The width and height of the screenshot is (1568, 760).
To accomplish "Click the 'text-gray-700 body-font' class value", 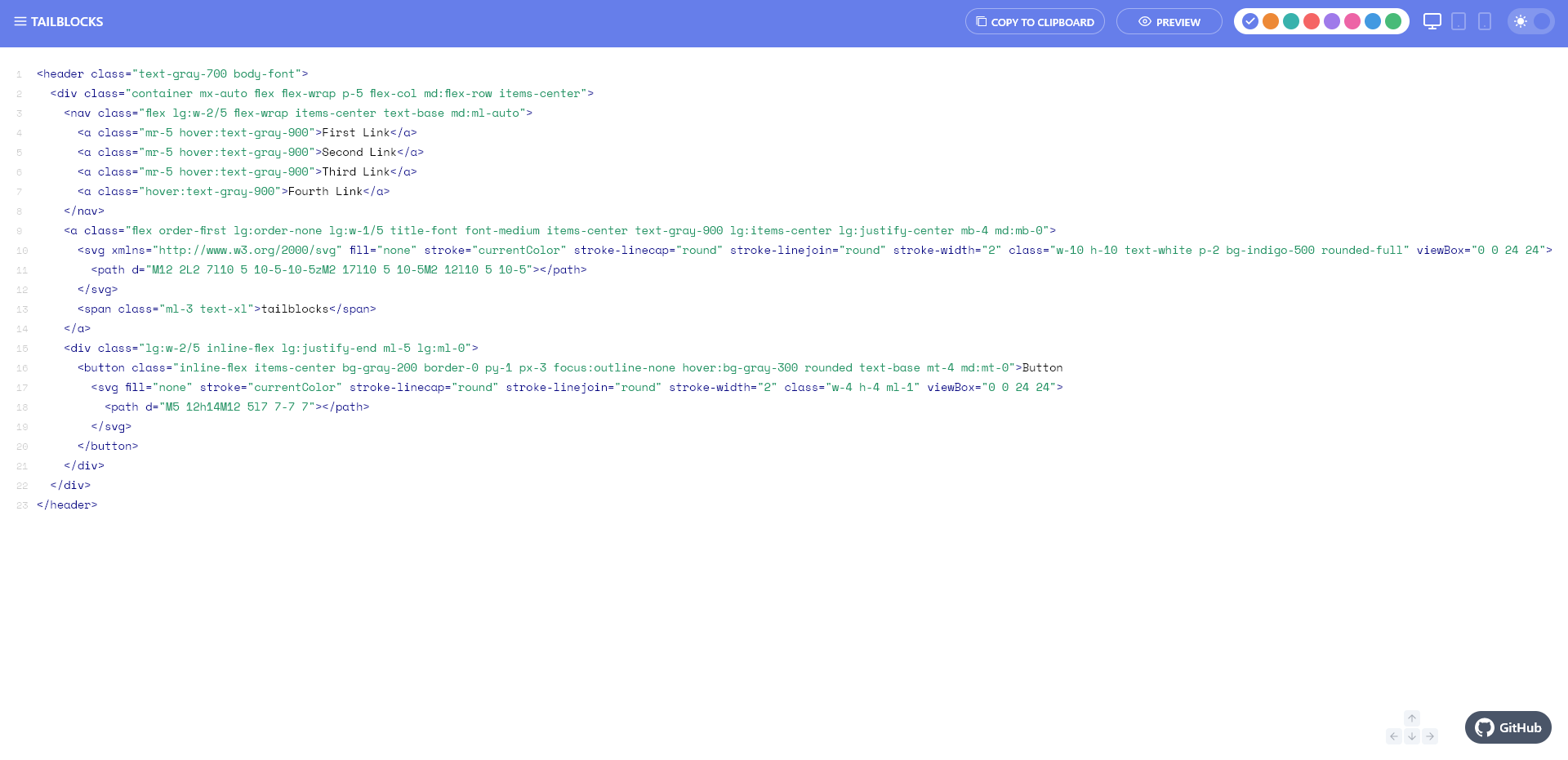I will pyautogui.click(x=216, y=73).
